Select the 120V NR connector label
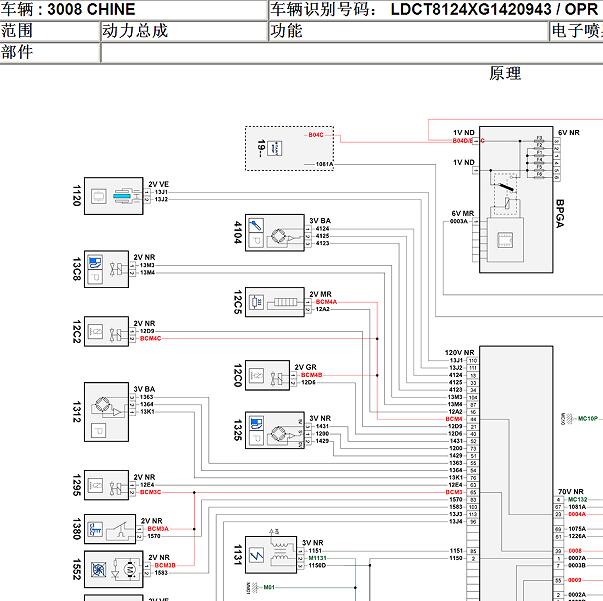Screen dimensions: 603x601 [460, 353]
